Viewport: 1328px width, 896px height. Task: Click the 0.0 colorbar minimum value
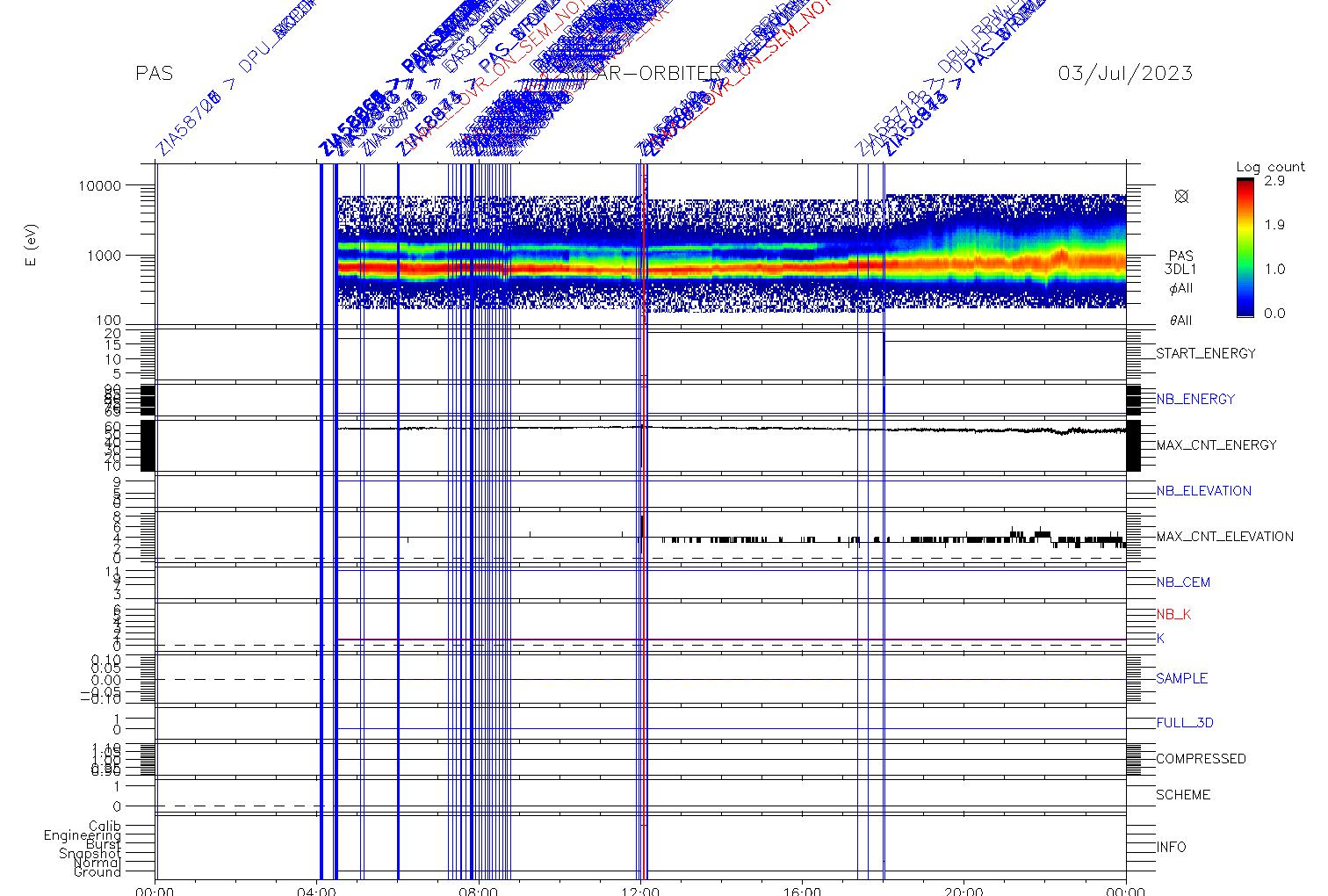pos(1274,314)
